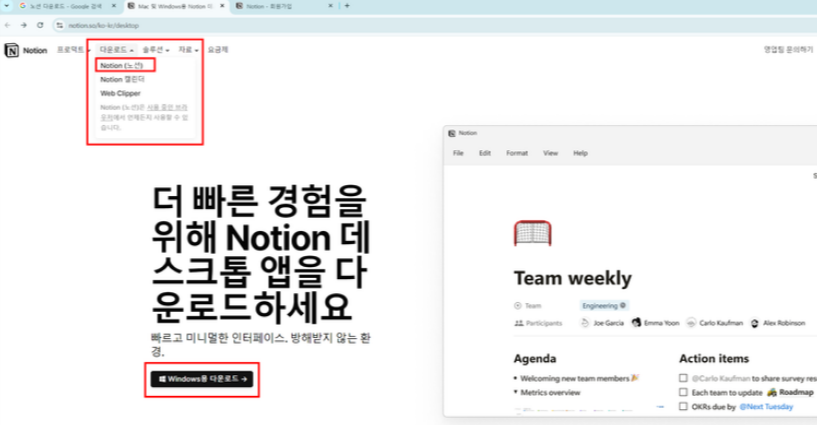Image resolution: width=817 pixels, height=425 pixels.
Task: Click Carlo Kaufman avatar
Action: click(691, 323)
